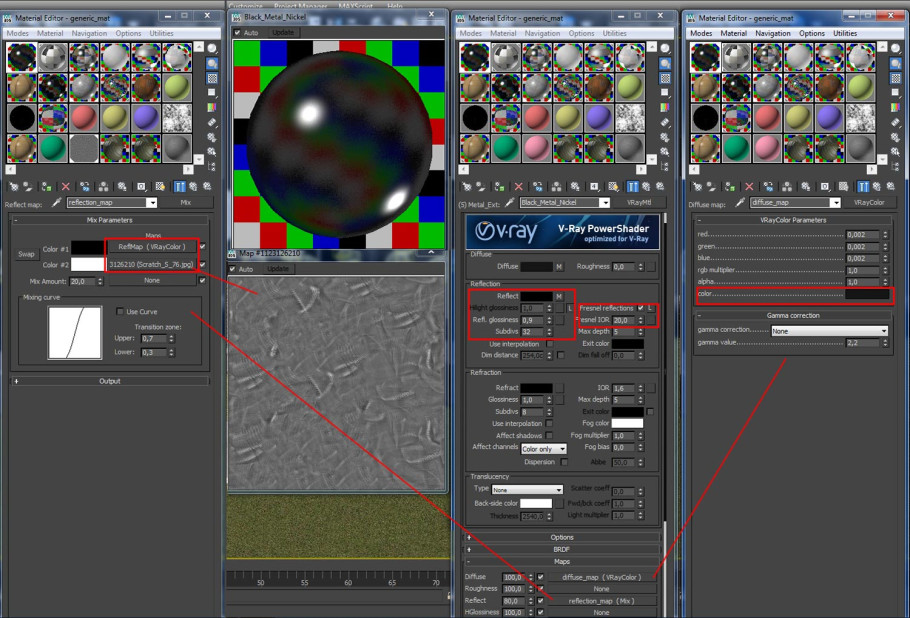Toggle the Mix Amount map enable checkbox
910x618 pixels.
click(x=203, y=280)
